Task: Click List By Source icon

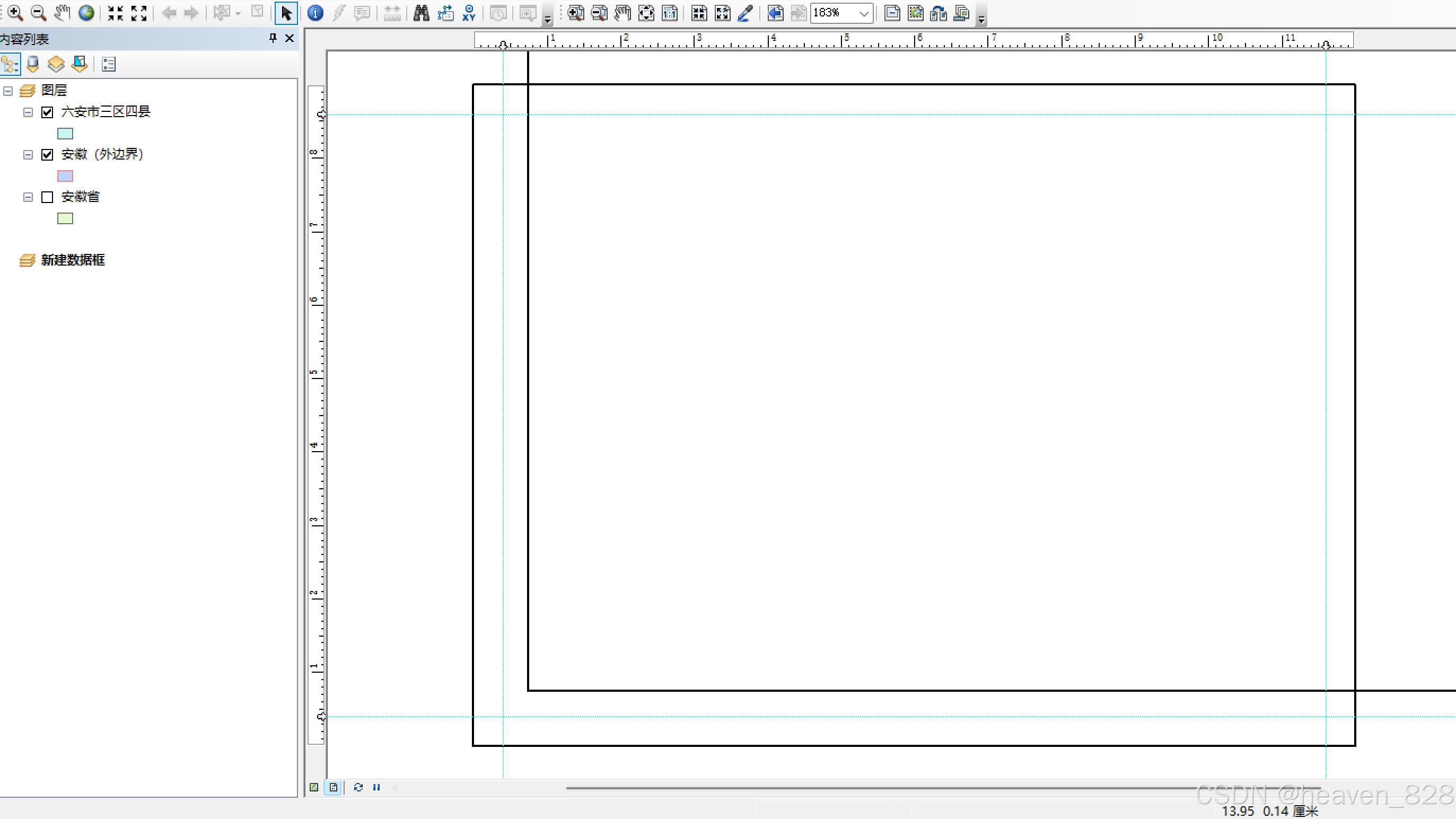Action: tap(33, 64)
